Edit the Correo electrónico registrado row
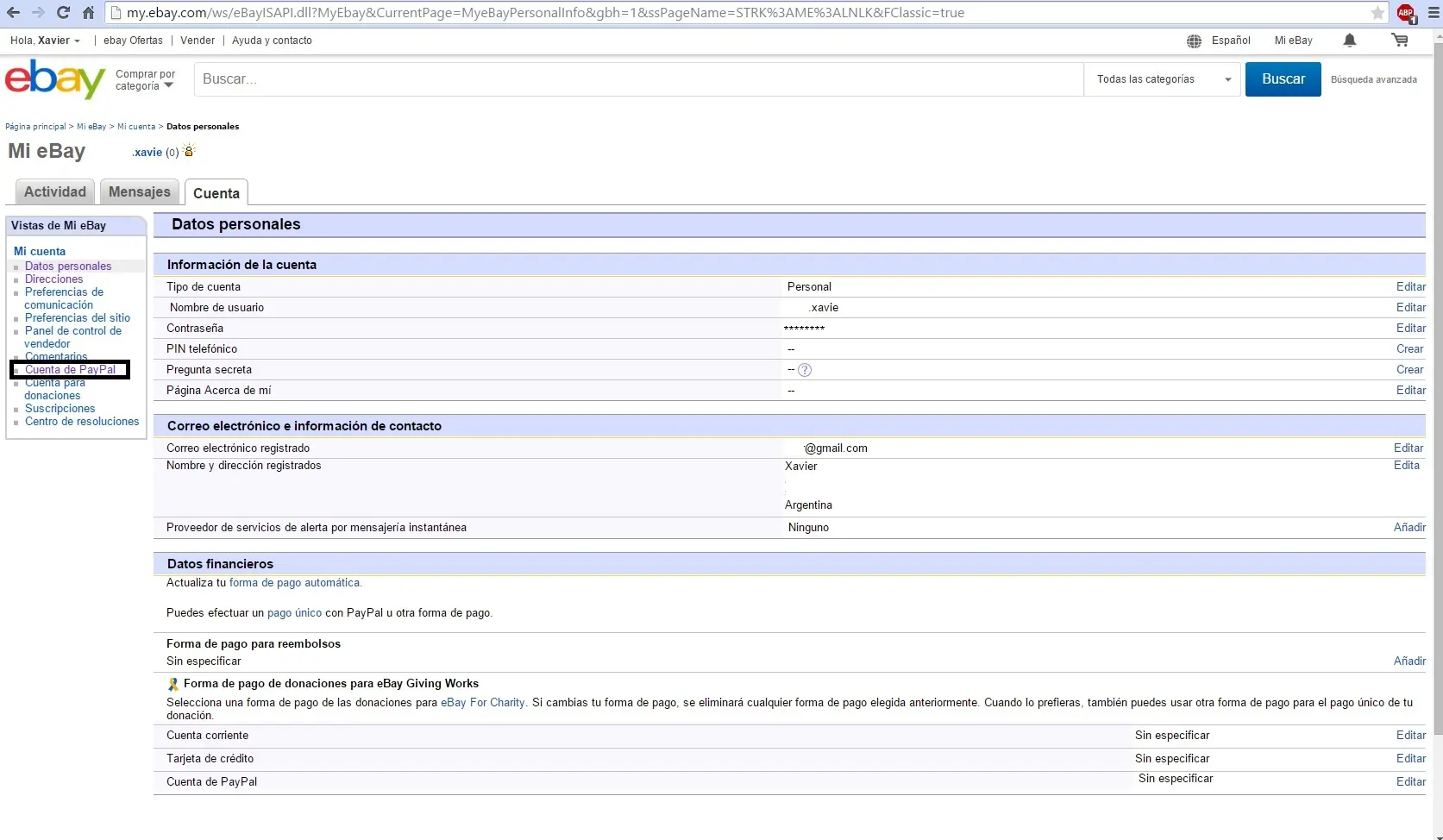 tap(1408, 448)
